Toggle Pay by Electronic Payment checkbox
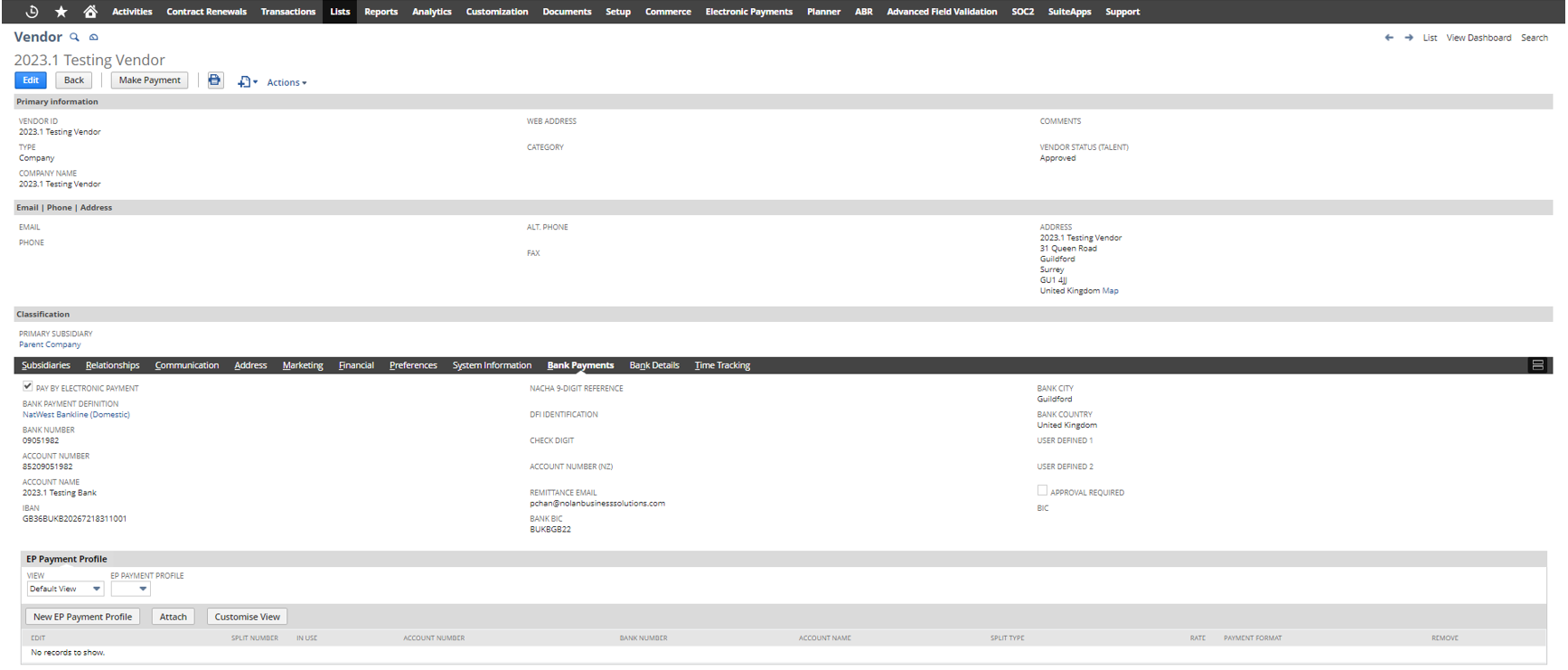Viewport: 1568px width, 670px height. tap(28, 386)
